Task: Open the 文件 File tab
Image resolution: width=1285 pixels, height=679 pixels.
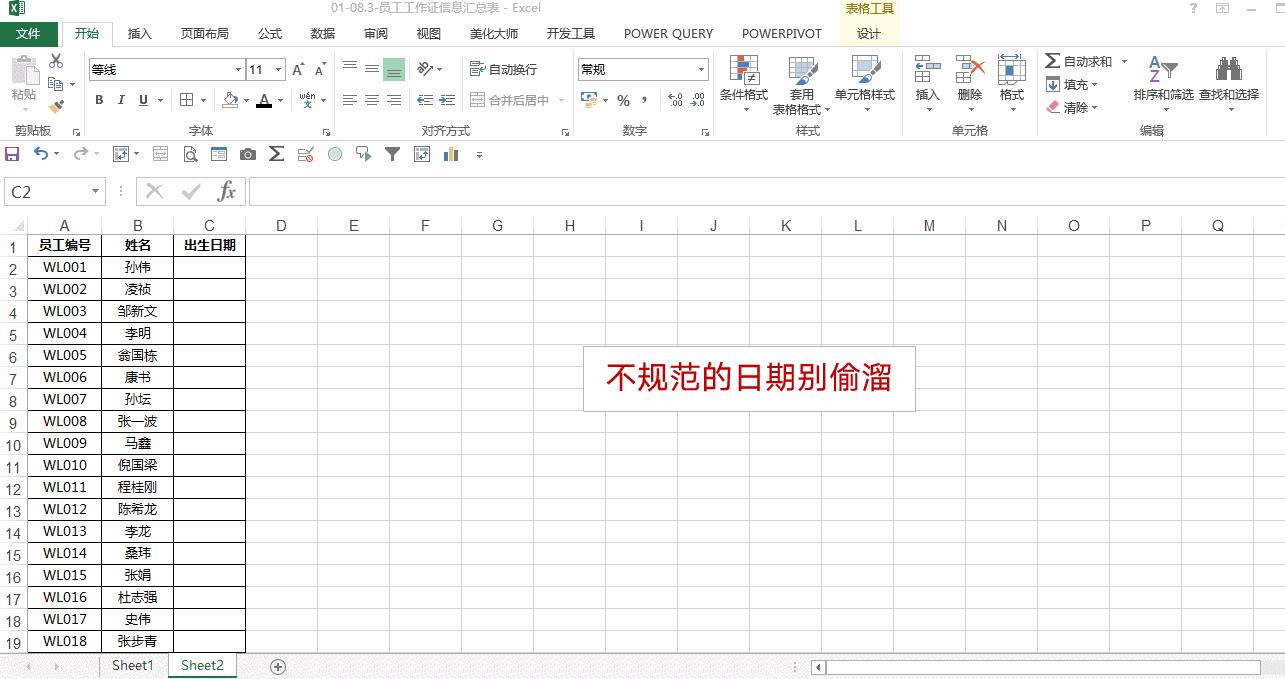Action: click(29, 33)
